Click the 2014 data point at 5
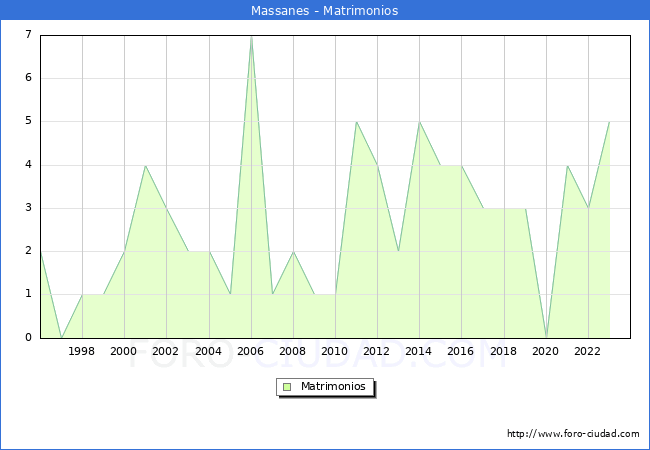 420,122
